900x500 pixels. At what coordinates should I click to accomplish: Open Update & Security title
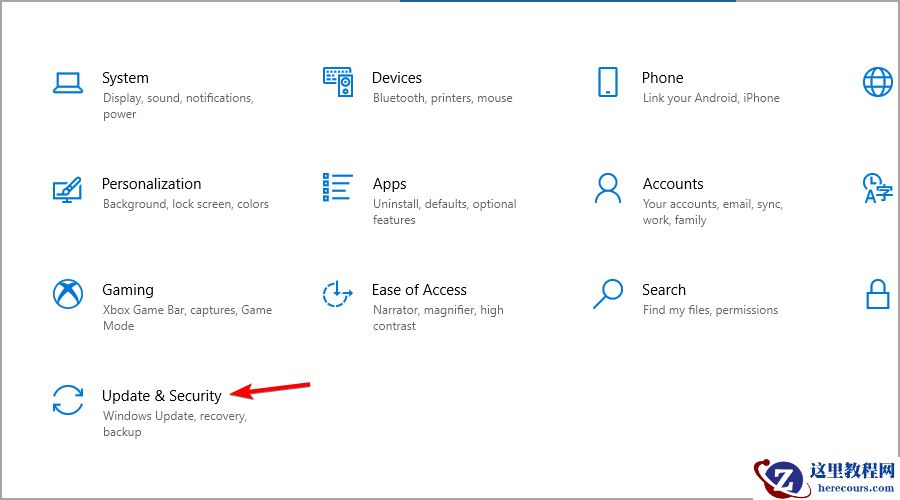coord(161,396)
